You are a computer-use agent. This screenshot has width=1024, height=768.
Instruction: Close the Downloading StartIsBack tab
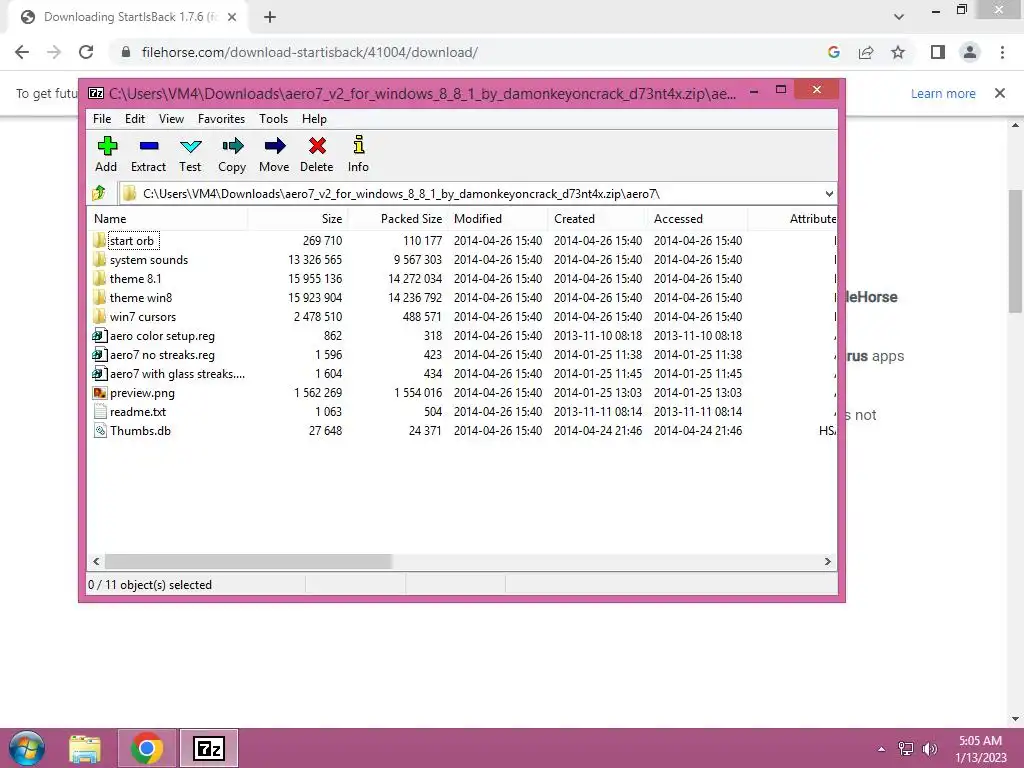tap(232, 17)
